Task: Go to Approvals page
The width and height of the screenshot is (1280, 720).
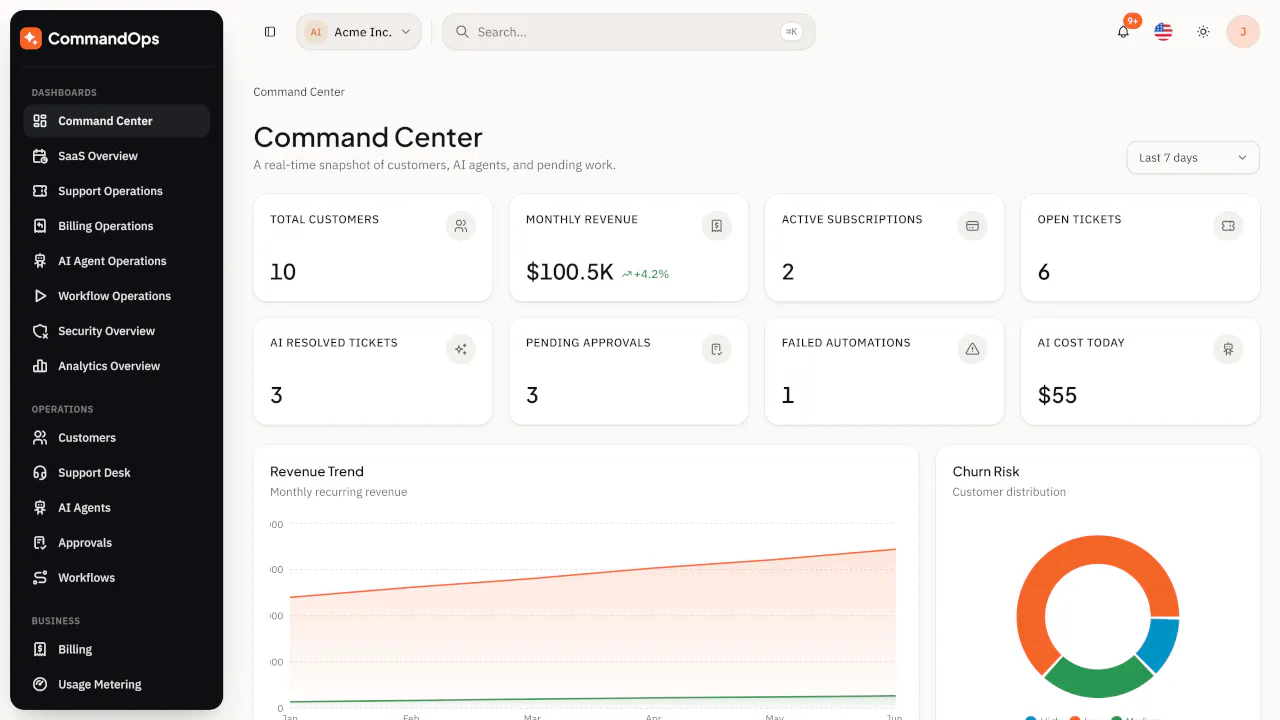Action: coord(116,543)
